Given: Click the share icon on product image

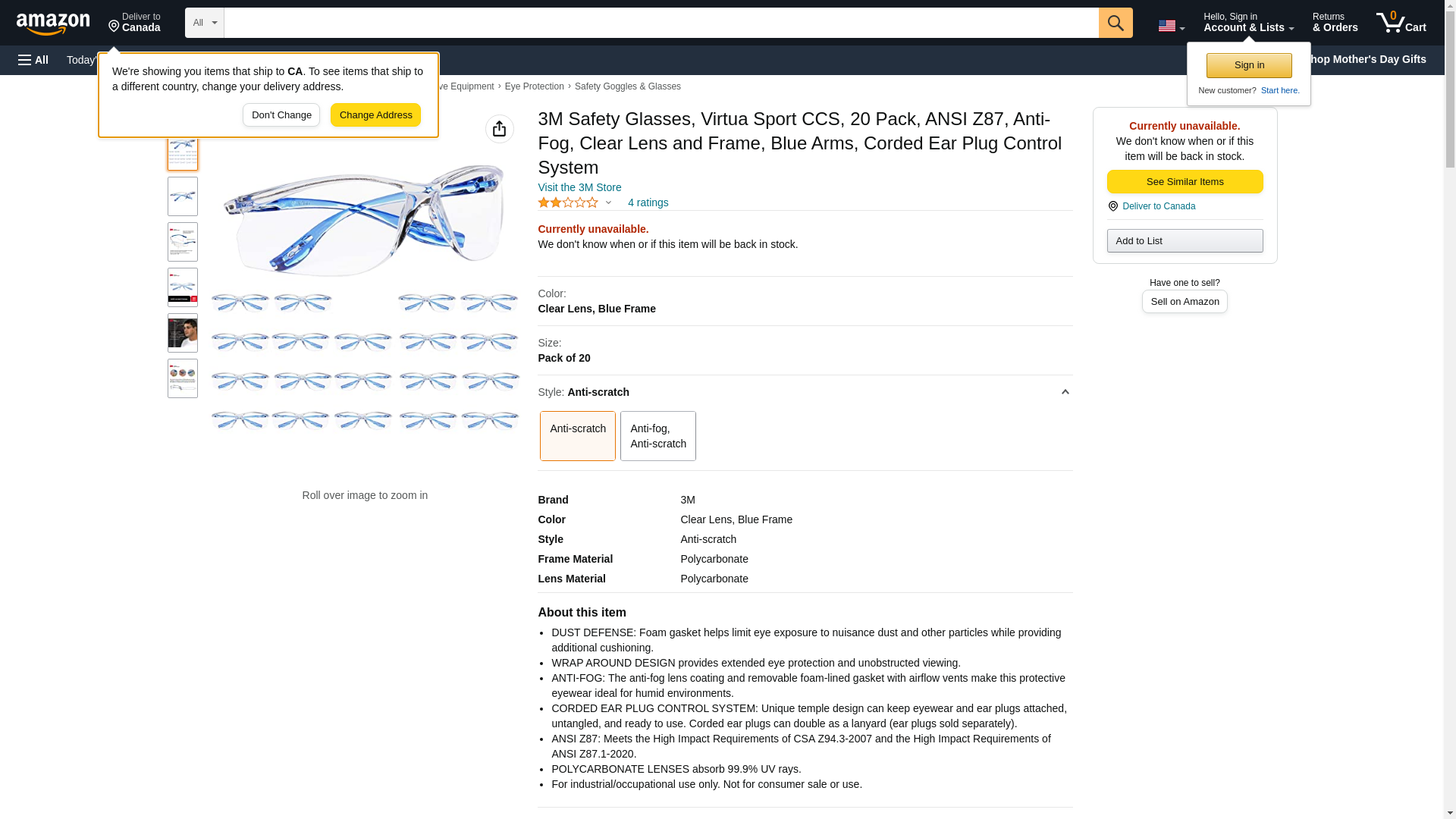Looking at the screenshot, I should coord(499,129).
